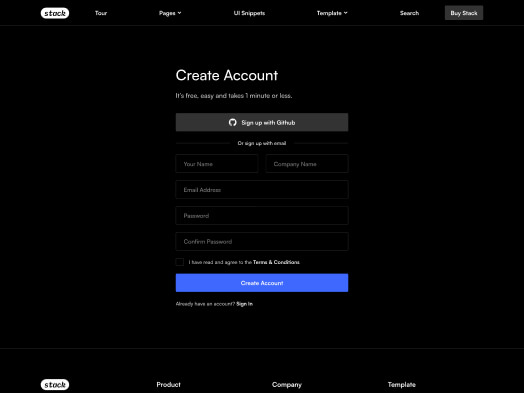Tick the Terms & Conditions checkbox

coord(180,262)
